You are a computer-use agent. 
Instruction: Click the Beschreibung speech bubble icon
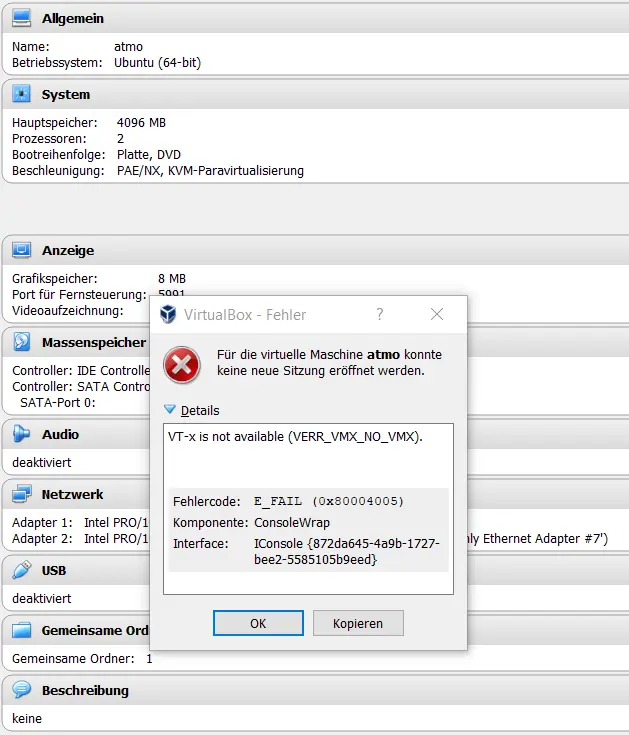pyautogui.click(x=22, y=690)
